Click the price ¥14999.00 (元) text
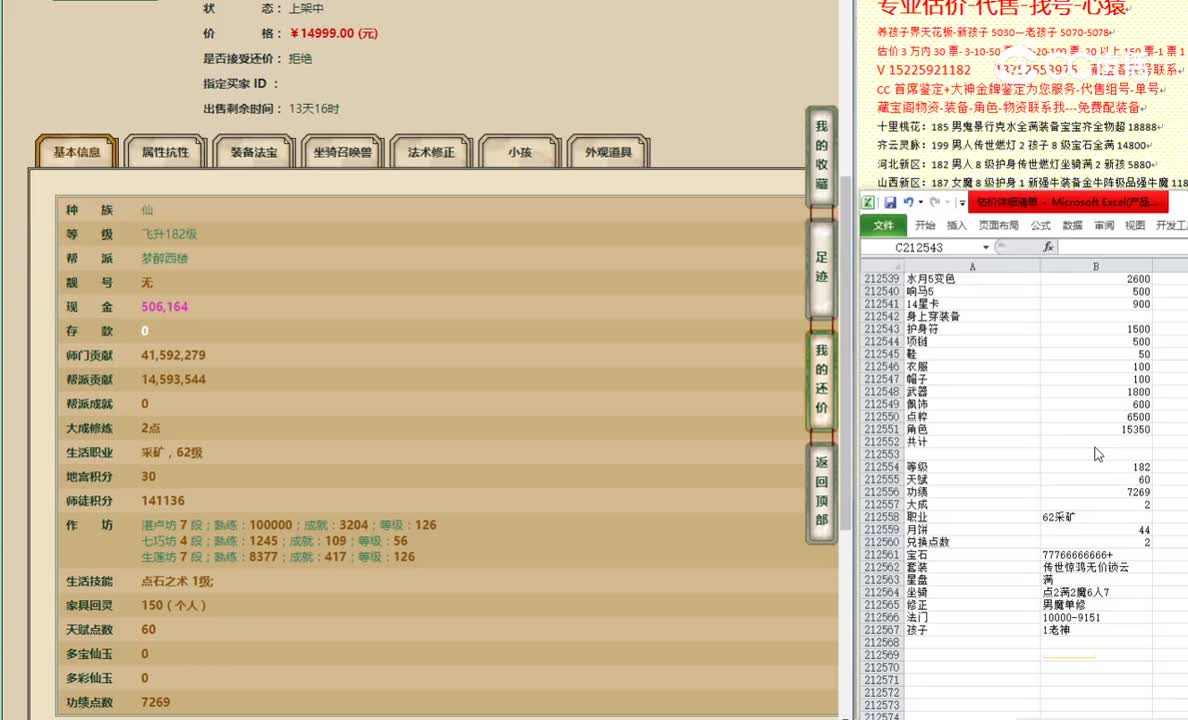This screenshot has height=720, width=1188. pos(334,33)
